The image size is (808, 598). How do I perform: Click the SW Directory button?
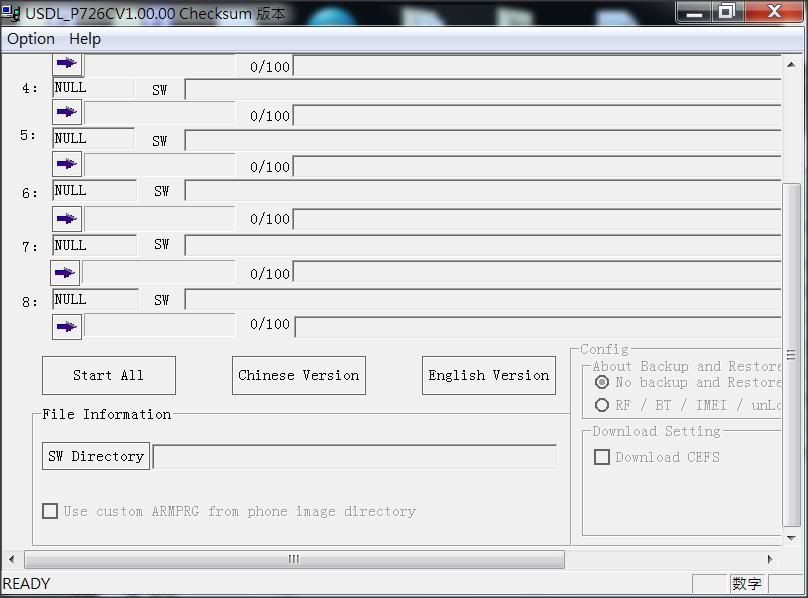click(x=96, y=456)
